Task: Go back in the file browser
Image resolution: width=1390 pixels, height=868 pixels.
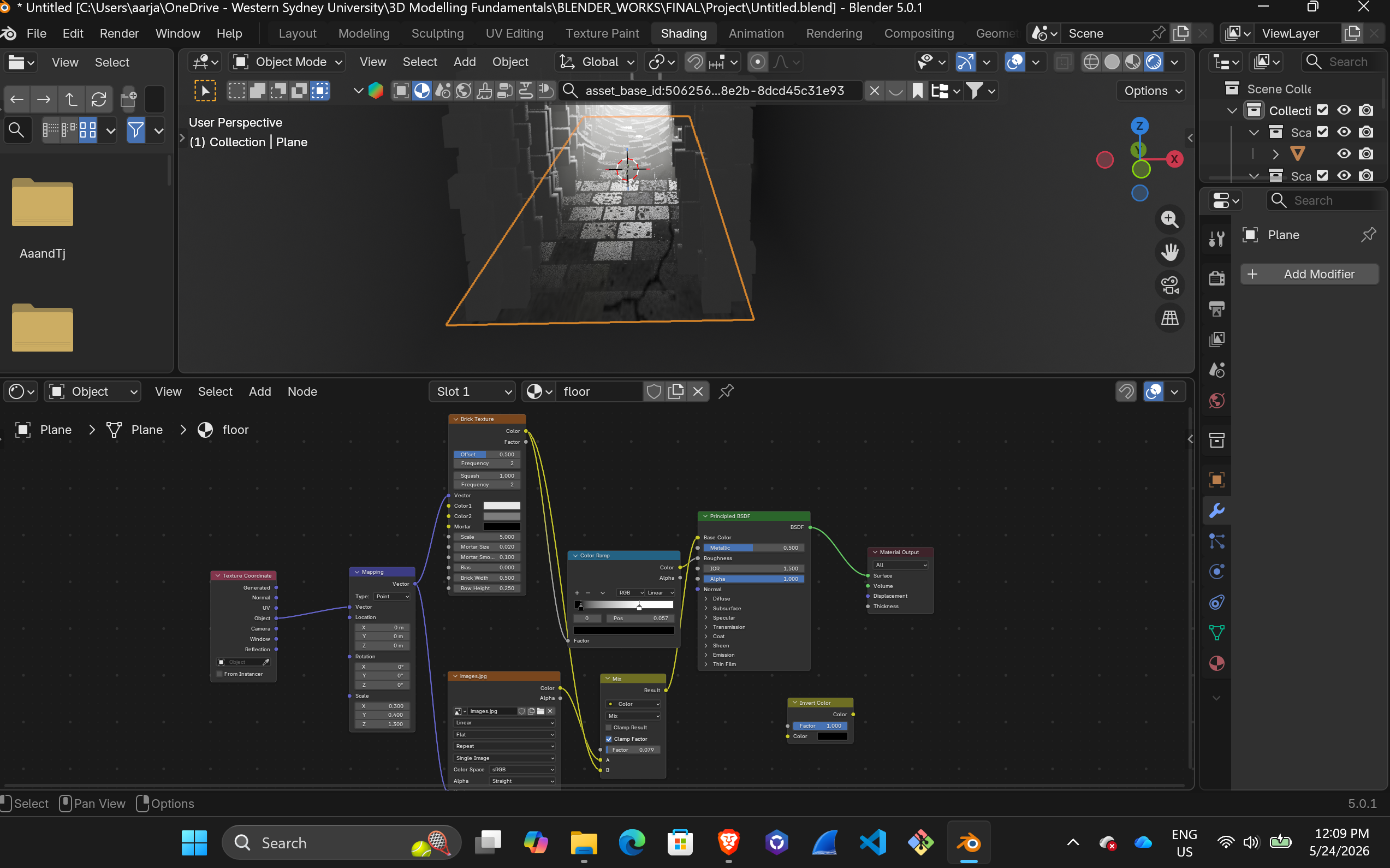Action: (x=16, y=99)
